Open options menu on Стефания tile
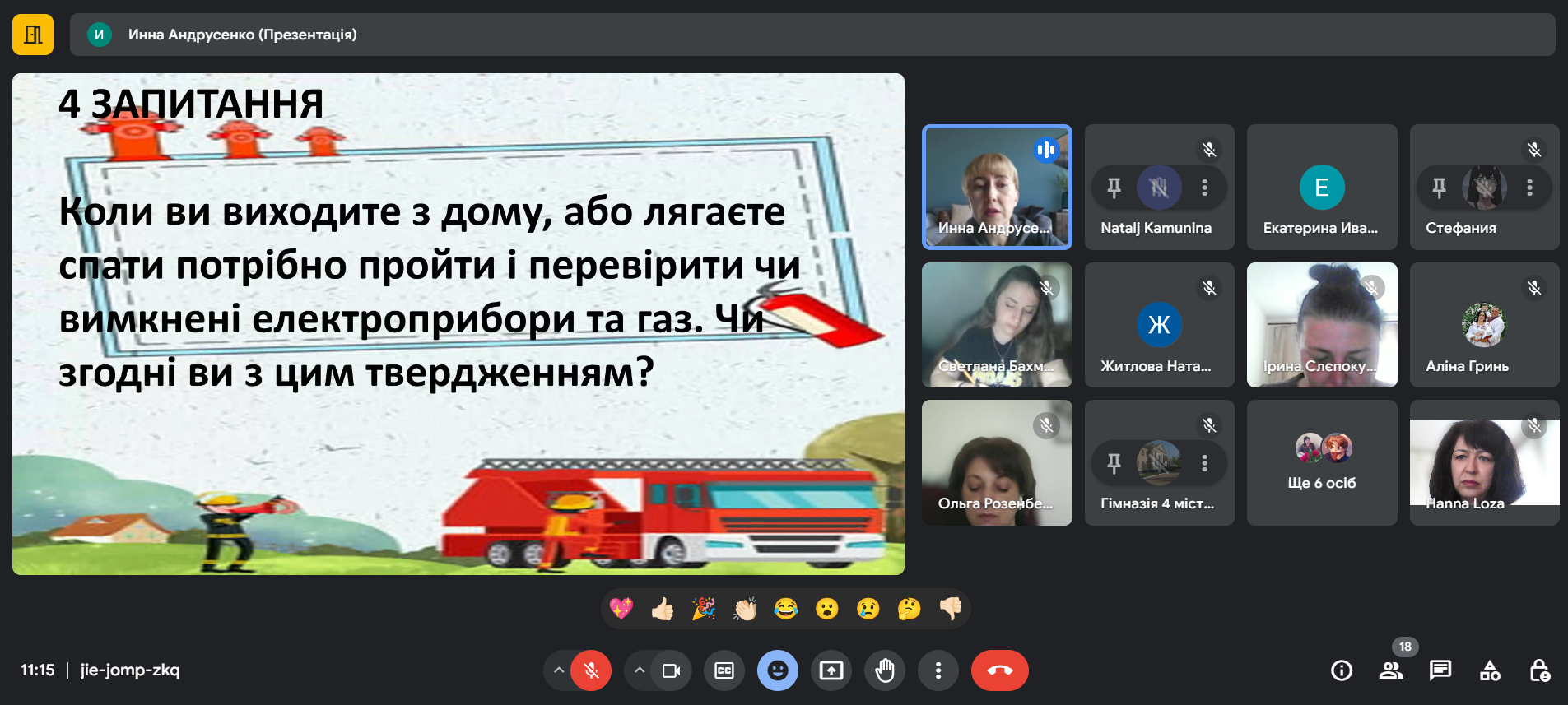 [1529, 188]
